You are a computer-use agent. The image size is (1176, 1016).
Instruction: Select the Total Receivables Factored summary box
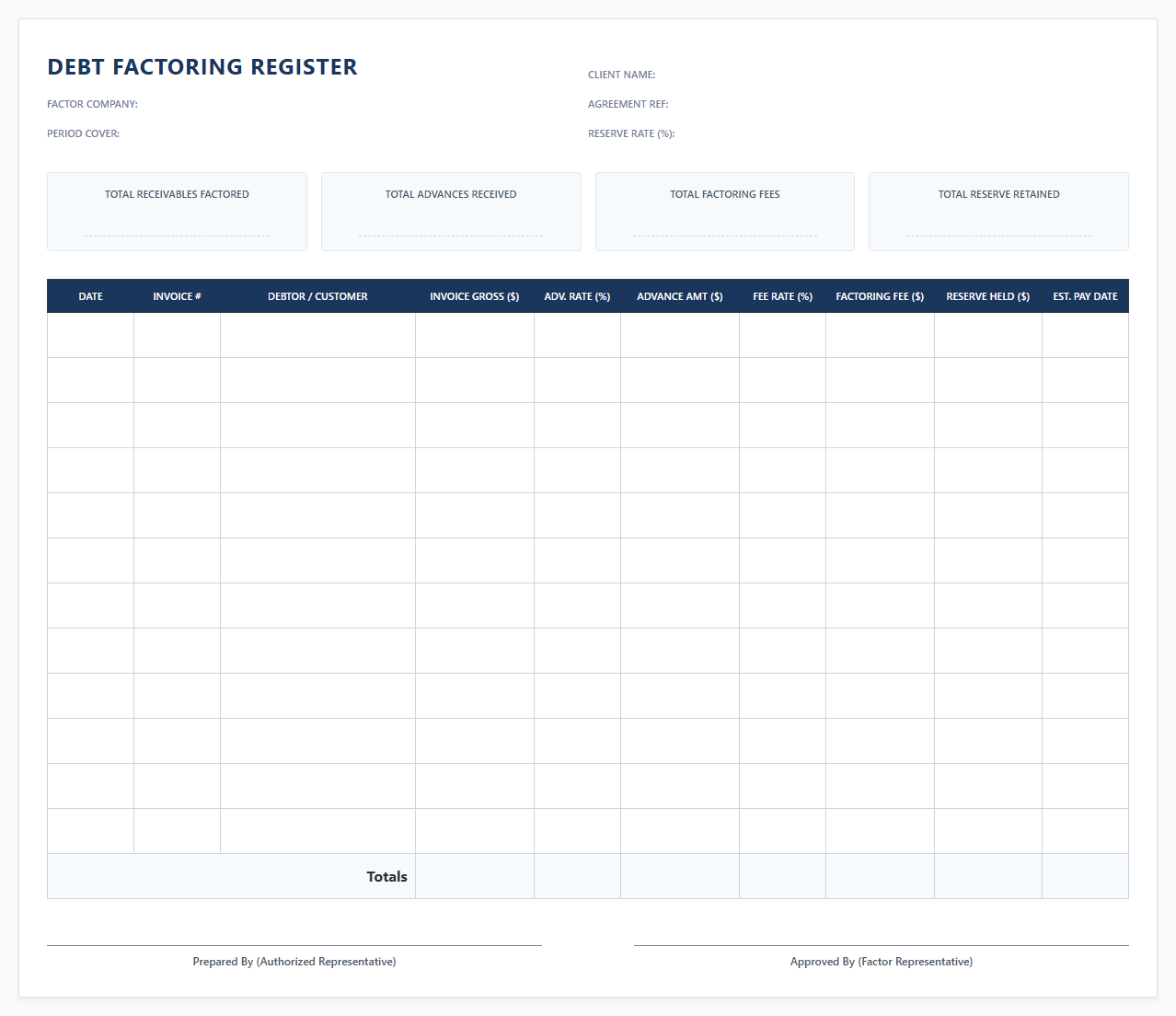(x=177, y=212)
